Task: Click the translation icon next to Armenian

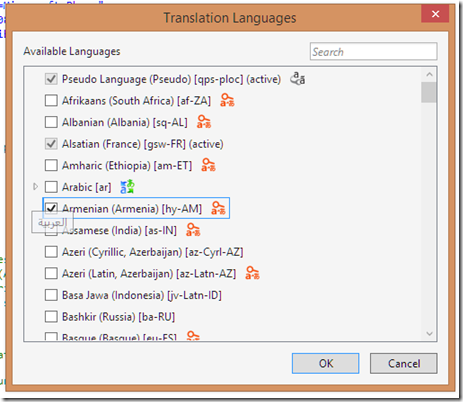Action: (x=218, y=208)
